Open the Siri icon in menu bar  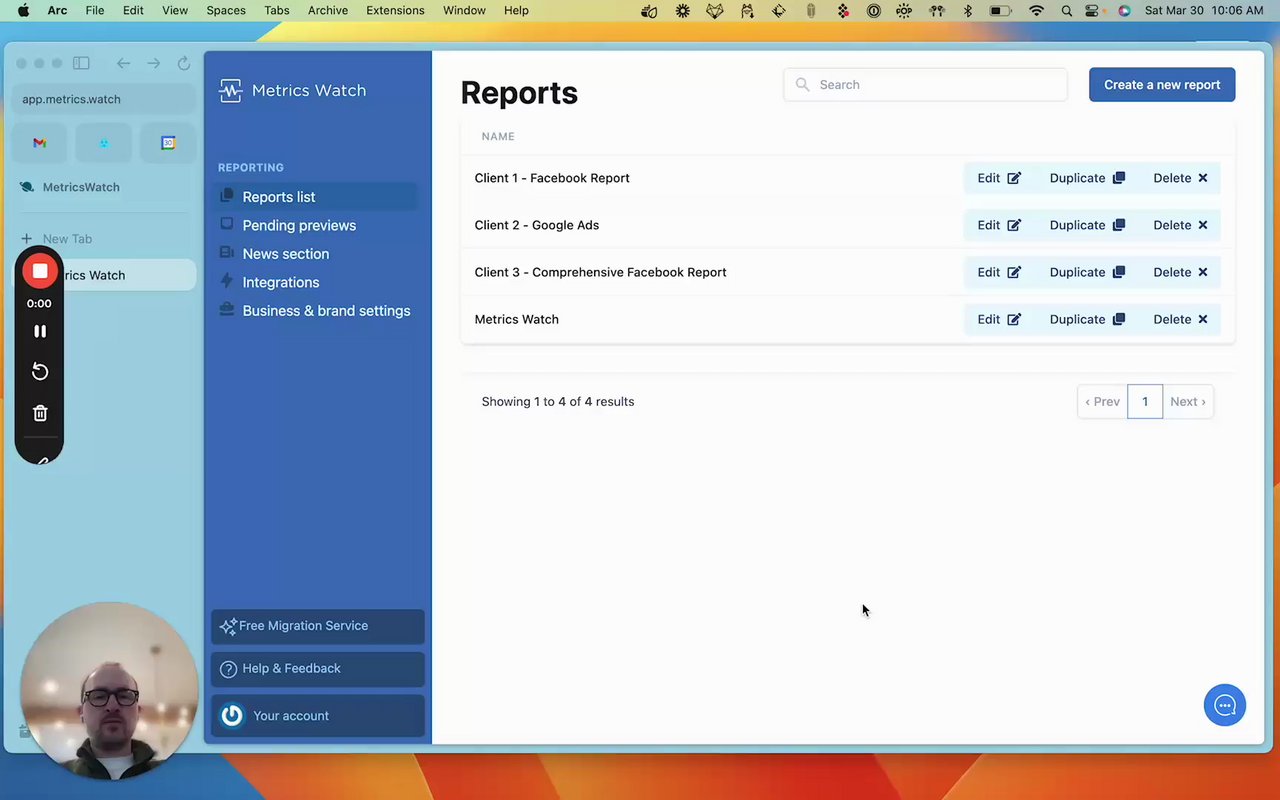[1124, 11]
